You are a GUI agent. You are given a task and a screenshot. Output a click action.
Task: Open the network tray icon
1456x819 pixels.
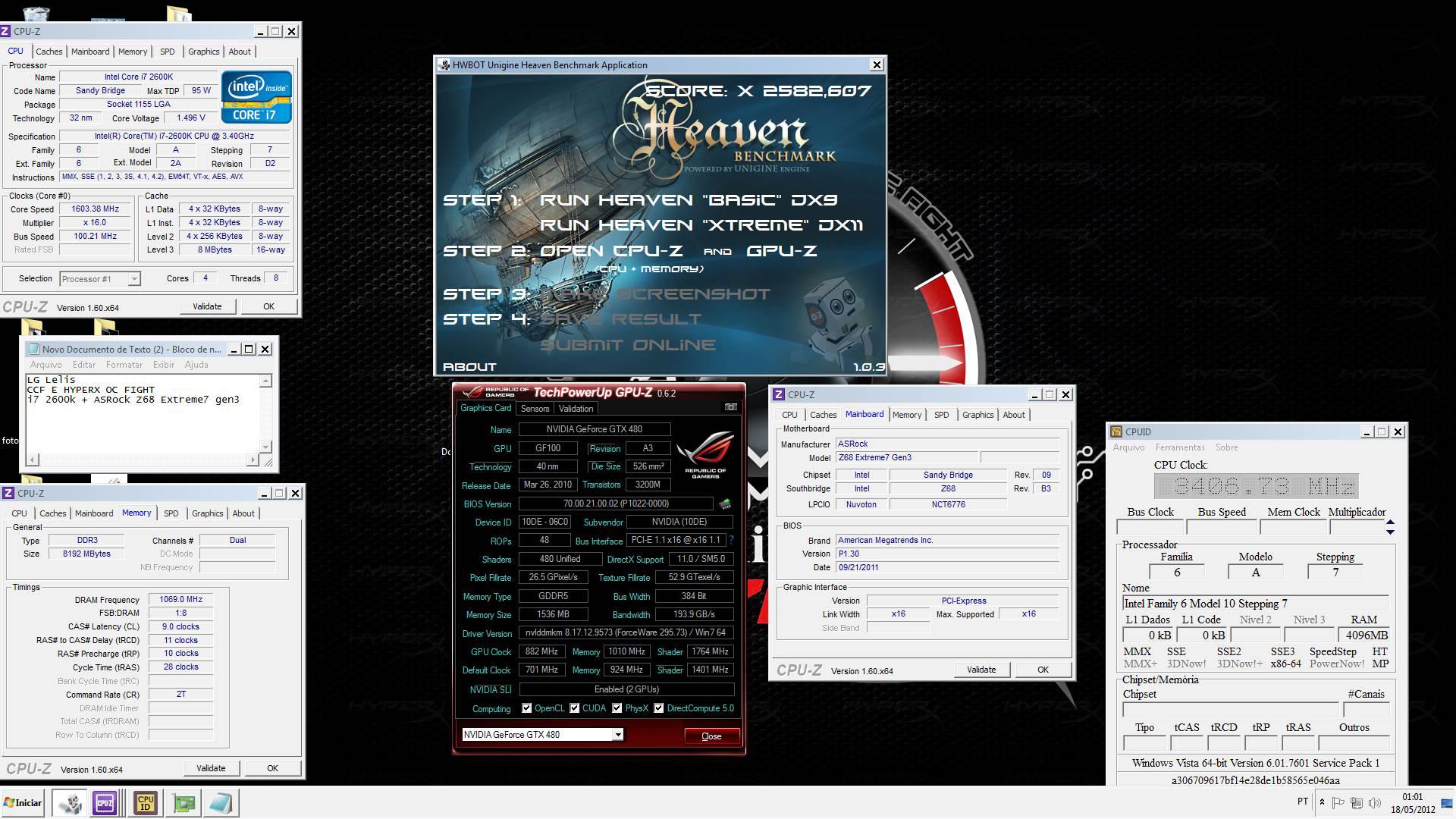(1357, 802)
